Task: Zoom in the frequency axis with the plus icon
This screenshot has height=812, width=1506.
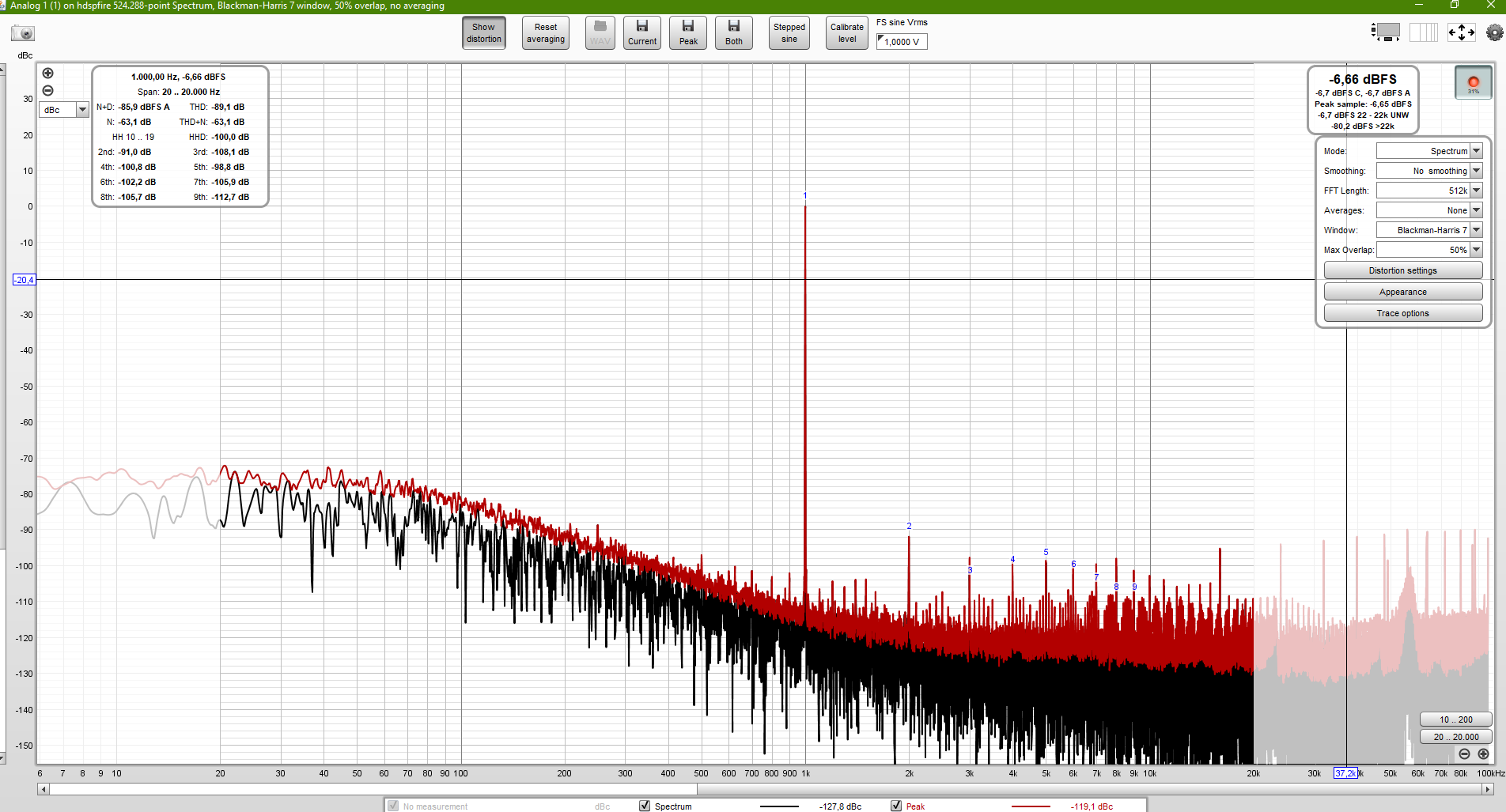Action: click(1483, 754)
